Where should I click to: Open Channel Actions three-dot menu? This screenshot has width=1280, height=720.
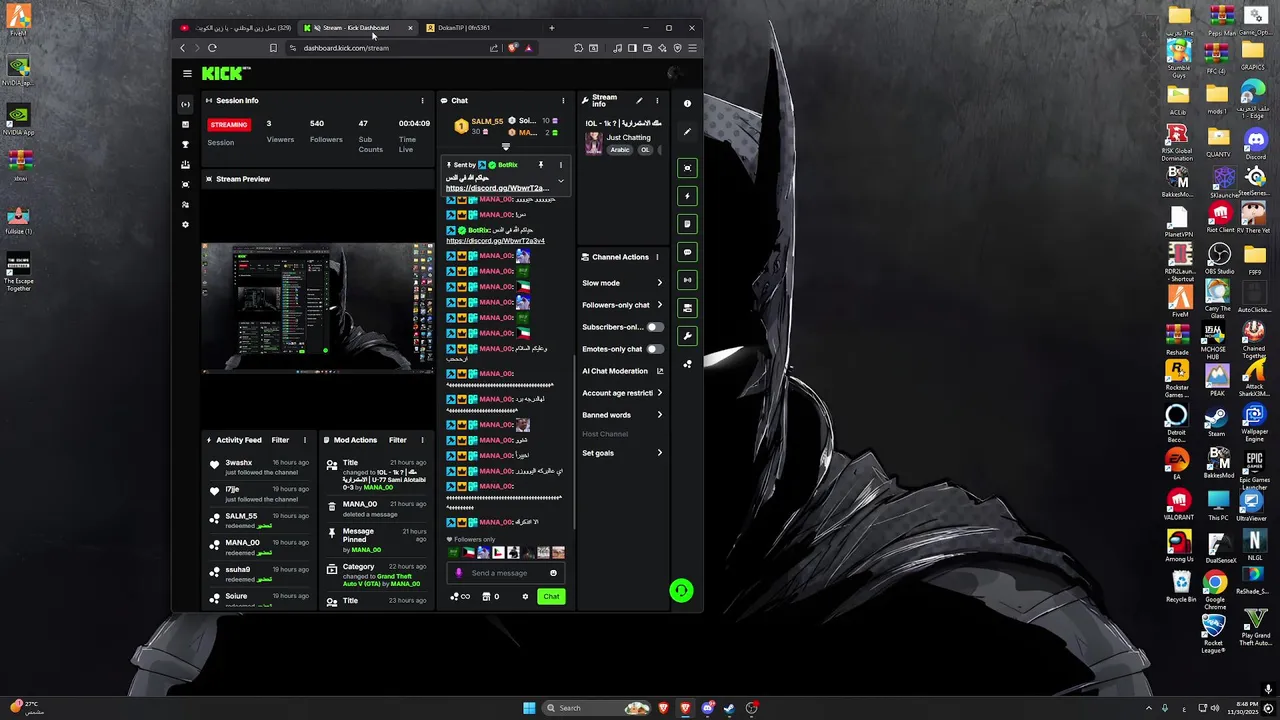pos(657,257)
